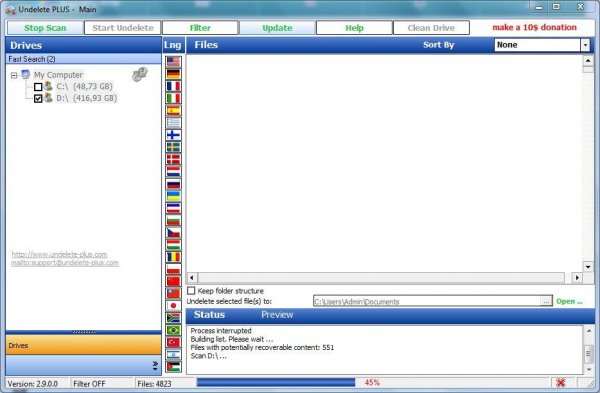Screen dimensions: 600x393
Task: Choose the Brazilian flag language
Action: pos(173,330)
